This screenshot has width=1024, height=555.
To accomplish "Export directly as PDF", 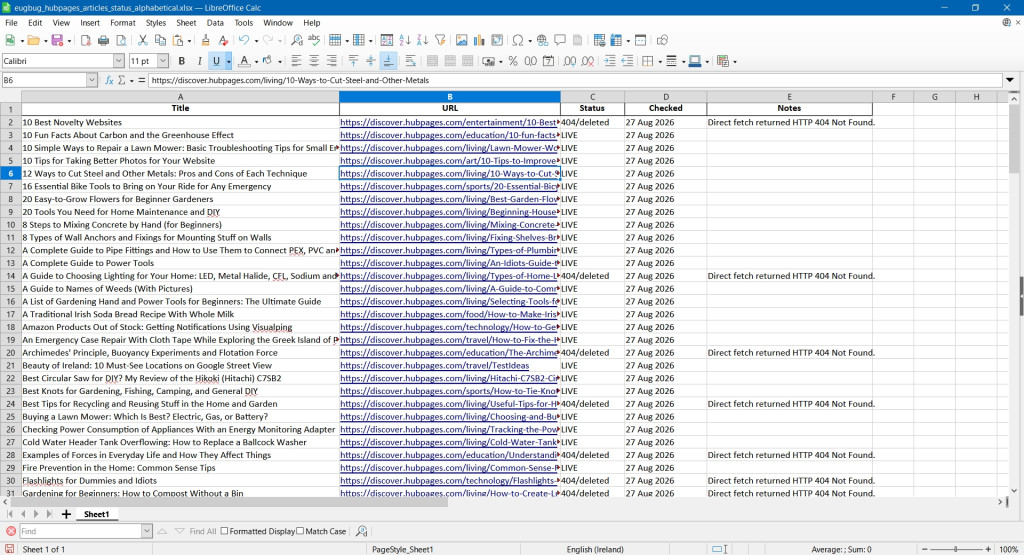I will coord(86,40).
